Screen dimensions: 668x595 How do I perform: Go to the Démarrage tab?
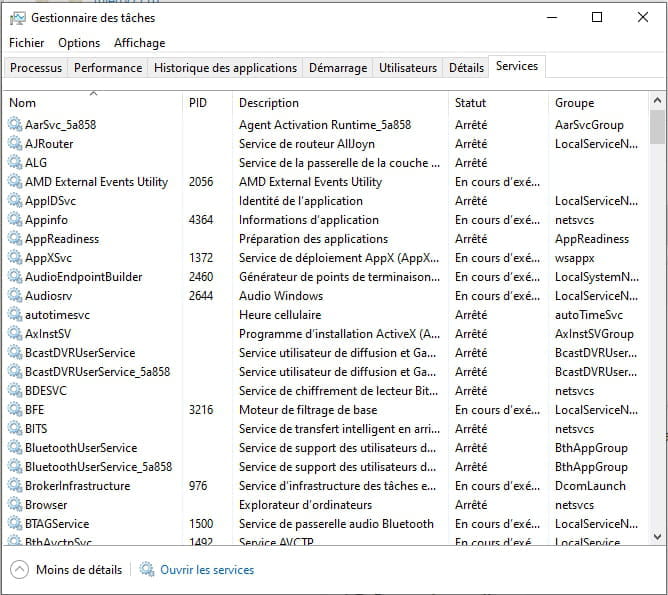coord(338,68)
